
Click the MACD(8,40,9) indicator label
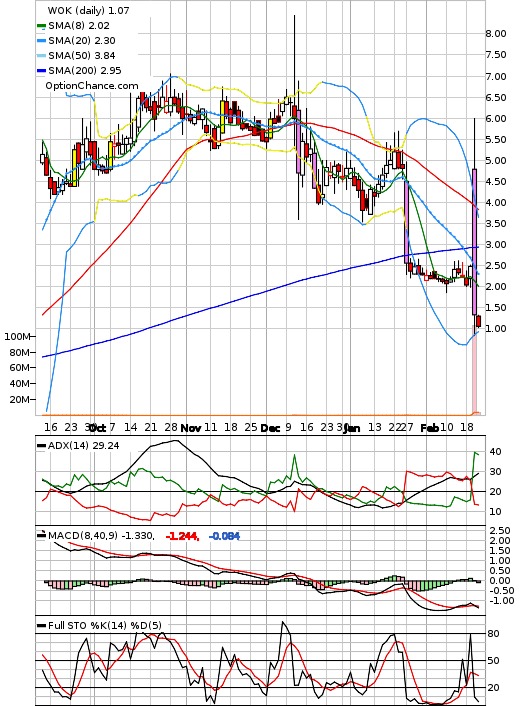pos(83,536)
